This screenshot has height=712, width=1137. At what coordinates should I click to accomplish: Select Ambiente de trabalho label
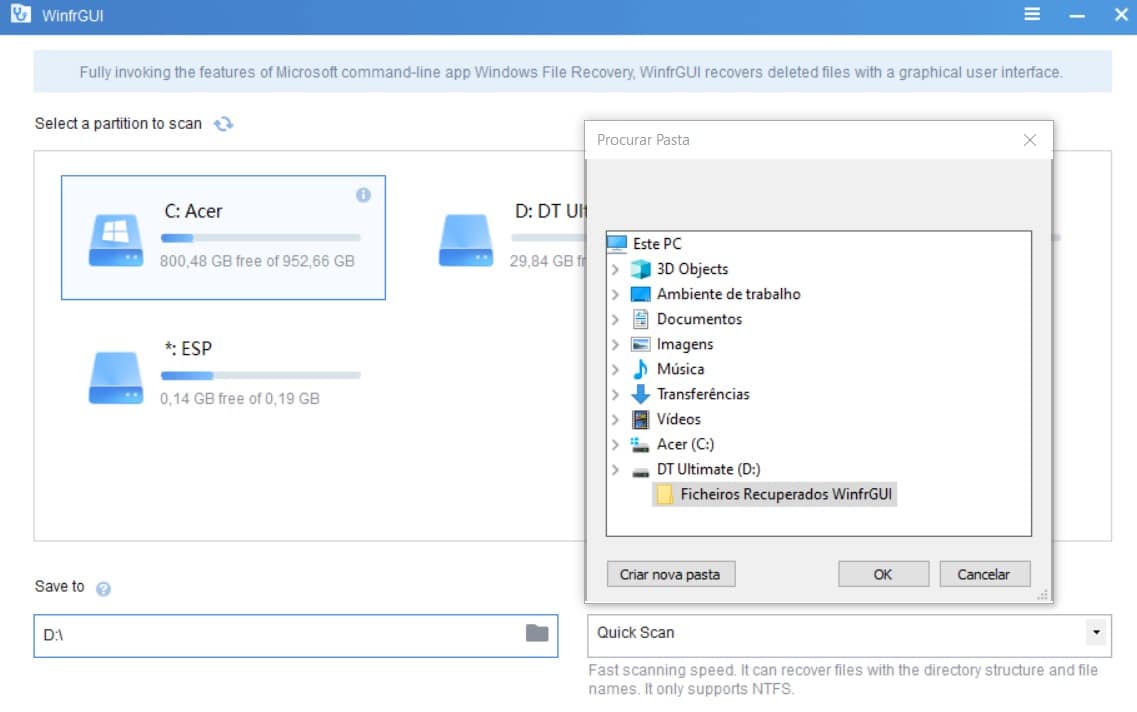[729, 294]
